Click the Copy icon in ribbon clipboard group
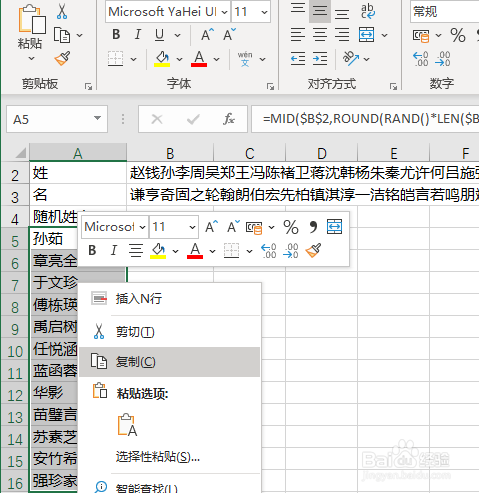The width and height of the screenshot is (479, 493). coord(62,35)
